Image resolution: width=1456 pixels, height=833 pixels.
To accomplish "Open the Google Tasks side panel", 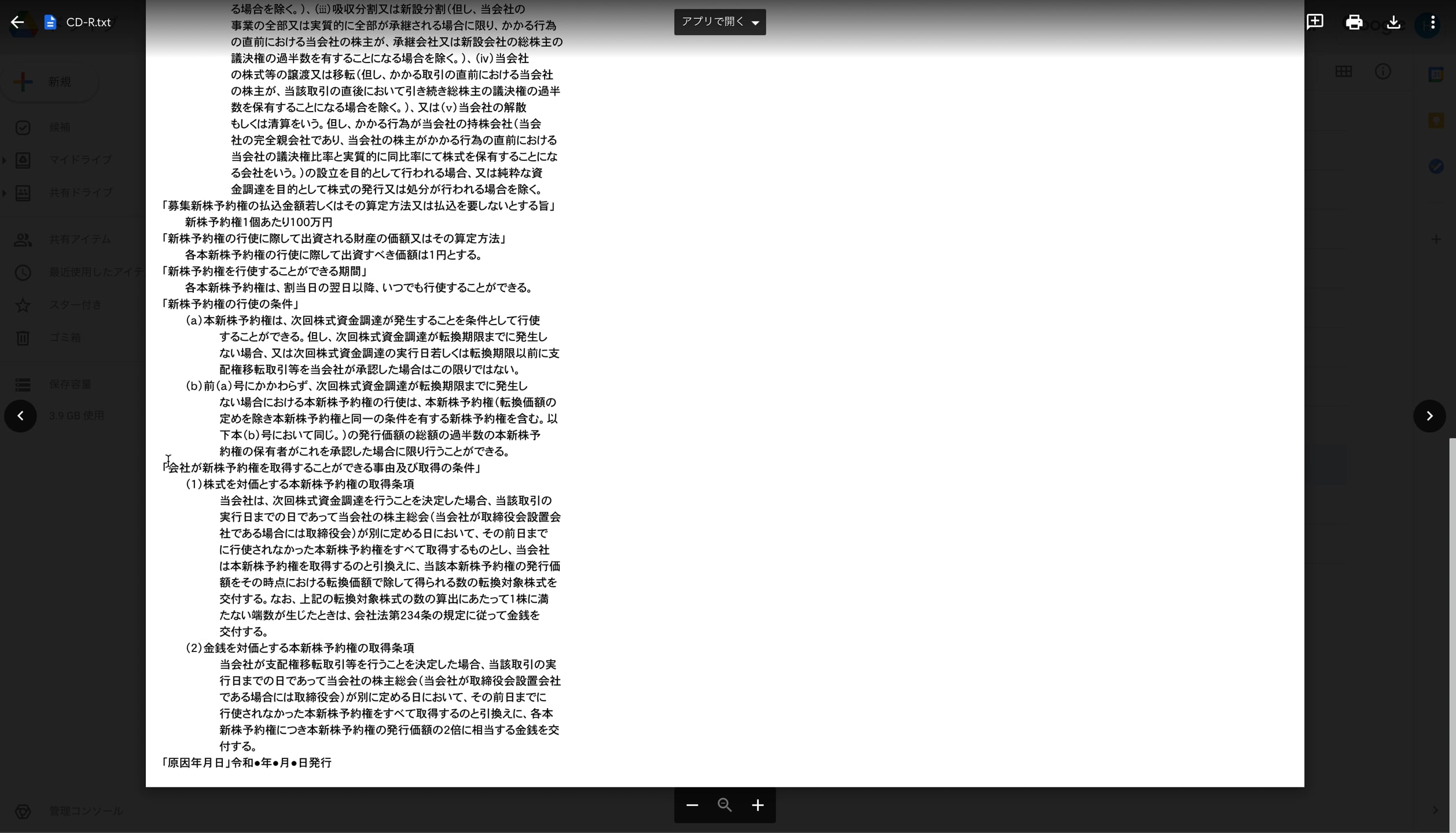I will (1436, 167).
